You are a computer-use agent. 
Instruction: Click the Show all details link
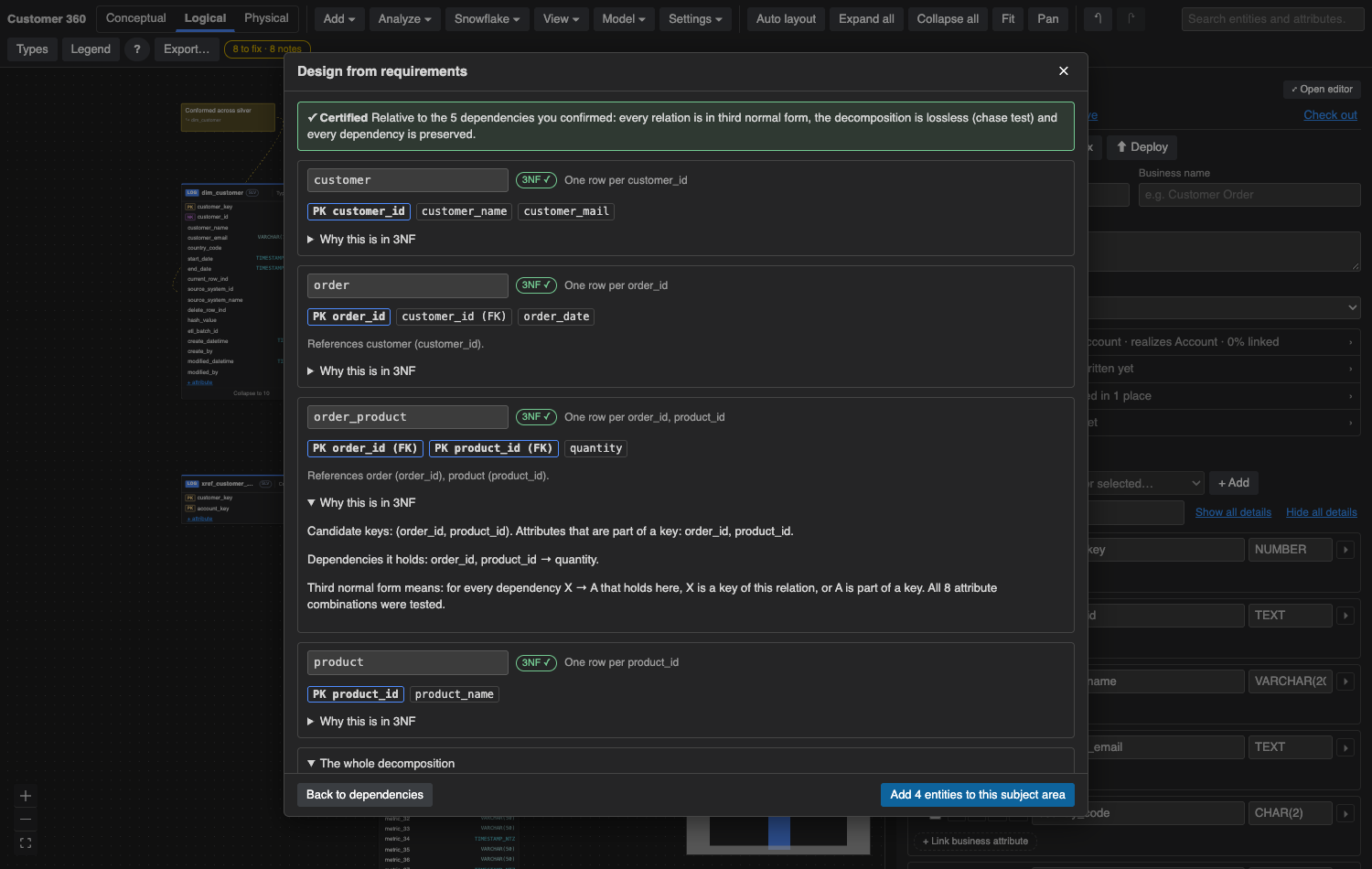(1233, 512)
